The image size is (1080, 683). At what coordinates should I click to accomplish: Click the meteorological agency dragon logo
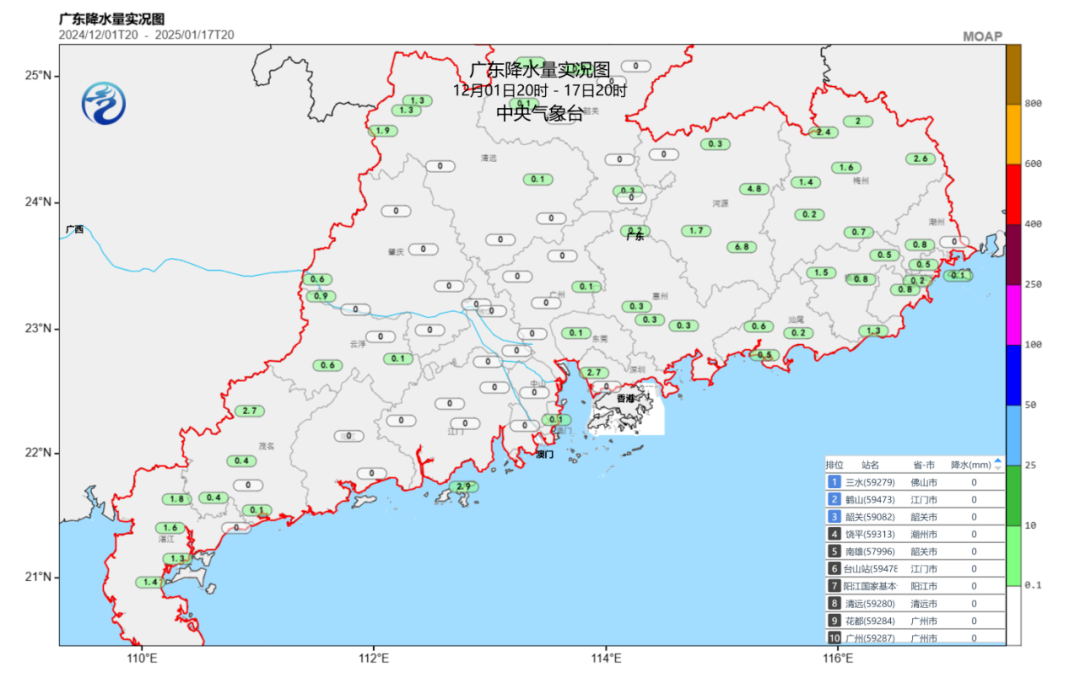click(105, 104)
